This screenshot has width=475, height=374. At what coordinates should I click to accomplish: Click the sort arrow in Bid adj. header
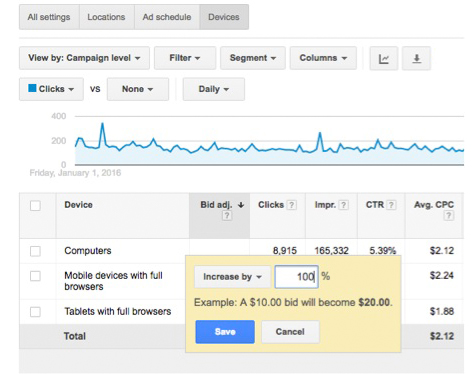click(x=241, y=205)
